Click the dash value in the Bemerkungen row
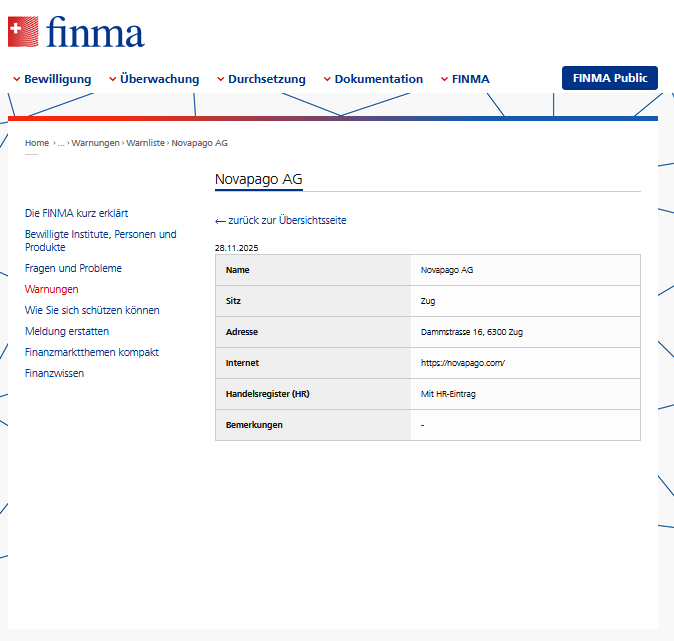The image size is (674, 641). click(422, 425)
